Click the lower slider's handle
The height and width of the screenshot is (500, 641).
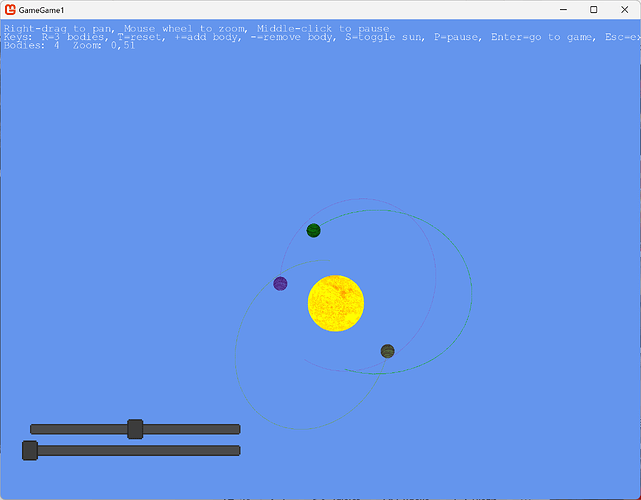coord(30,451)
